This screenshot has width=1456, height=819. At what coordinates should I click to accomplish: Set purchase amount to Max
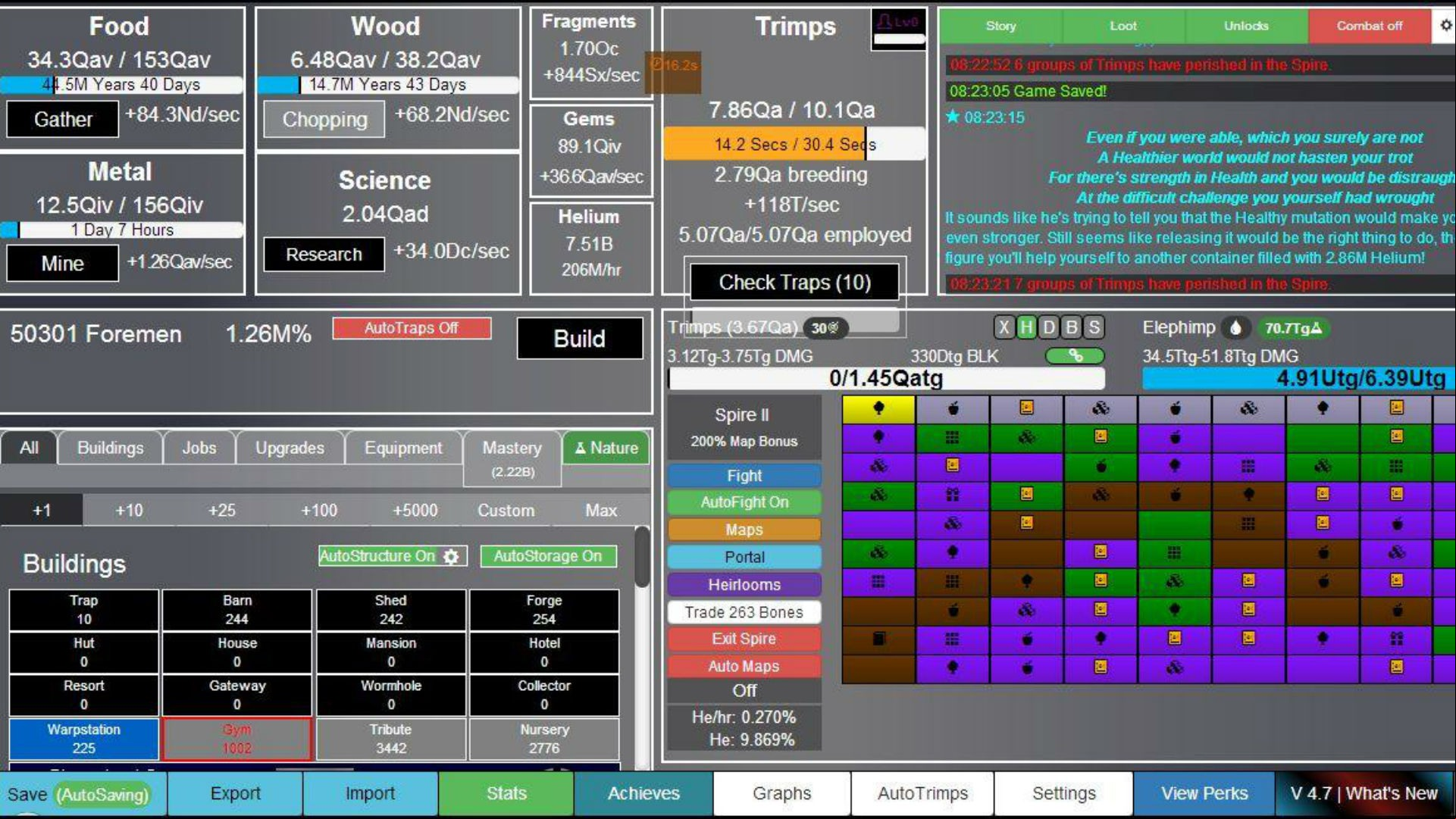[x=601, y=511]
